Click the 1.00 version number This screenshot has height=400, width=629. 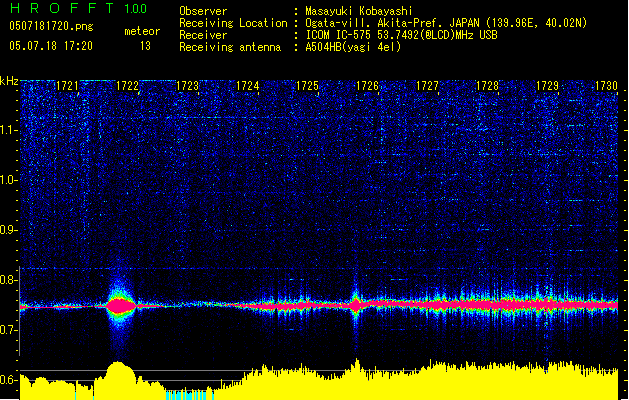point(136,8)
